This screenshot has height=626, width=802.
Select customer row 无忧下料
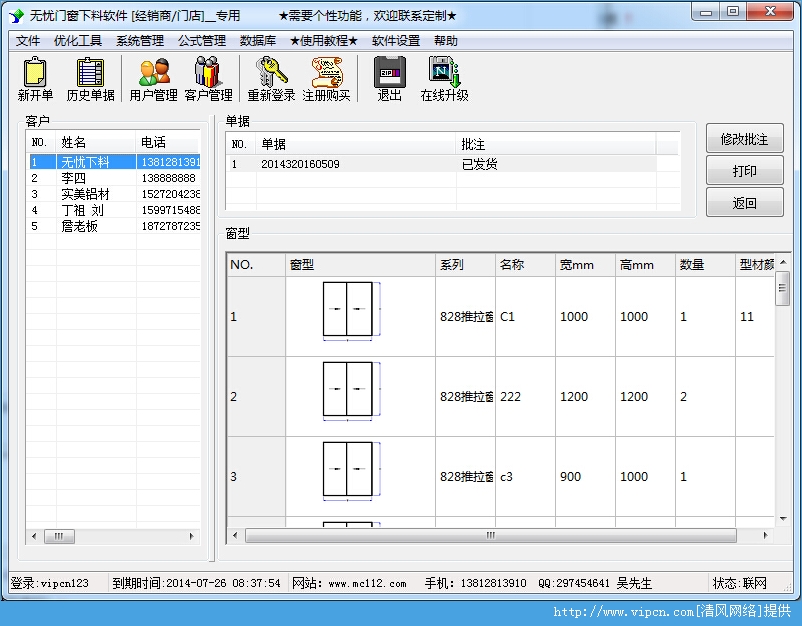point(114,162)
